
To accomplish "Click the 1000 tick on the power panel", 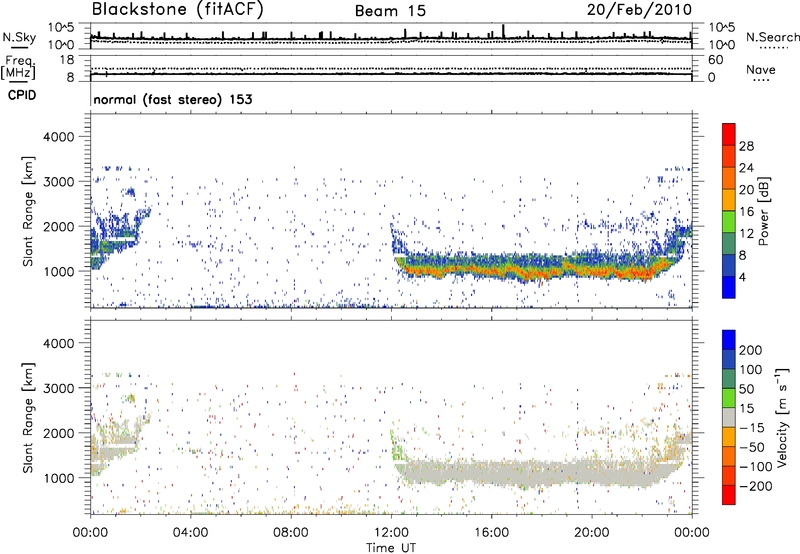I will pyautogui.click(x=59, y=271).
